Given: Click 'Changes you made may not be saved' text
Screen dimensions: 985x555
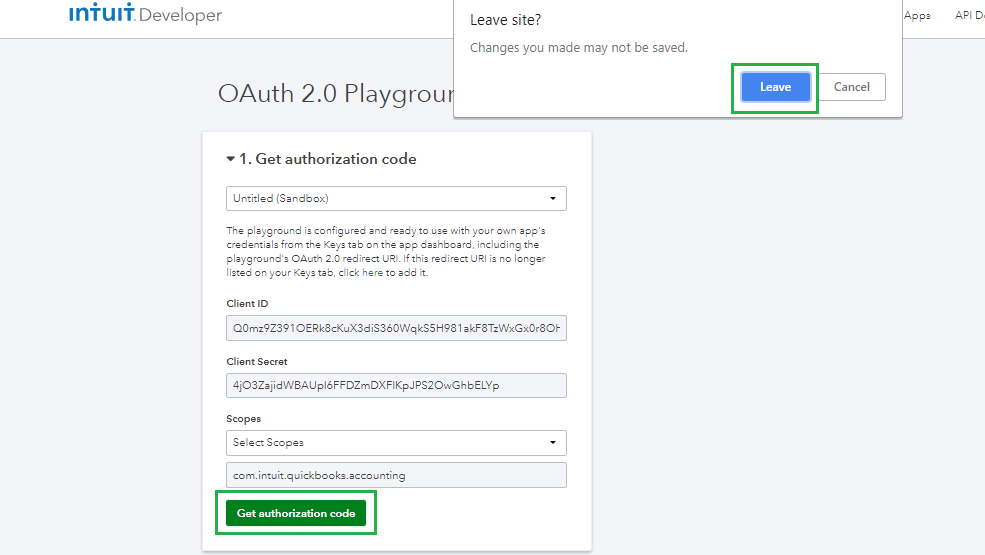Looking at the screenshot, I should coord(579,48).
